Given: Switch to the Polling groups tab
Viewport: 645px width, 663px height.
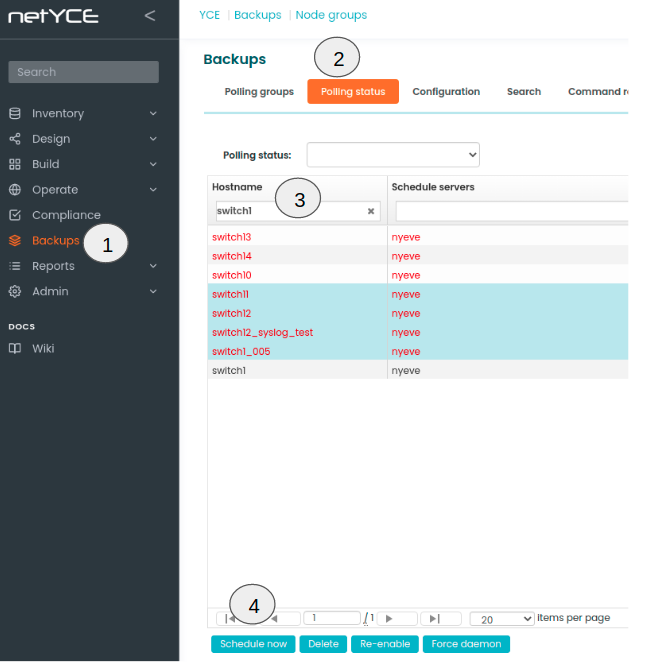Looking at the screenshot, I should 259,91.
